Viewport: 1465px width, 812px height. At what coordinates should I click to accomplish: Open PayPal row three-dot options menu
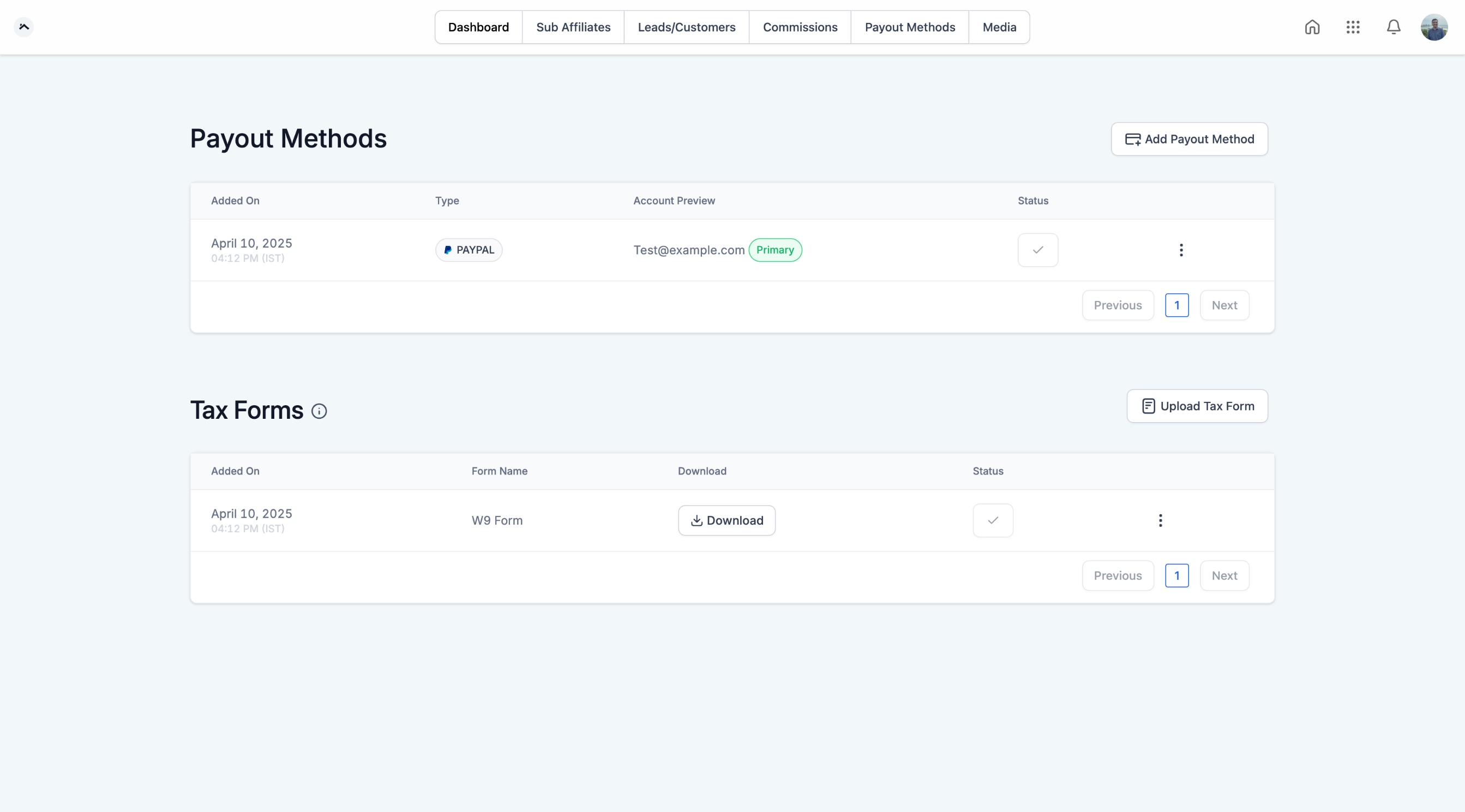tap(1181, 250)
